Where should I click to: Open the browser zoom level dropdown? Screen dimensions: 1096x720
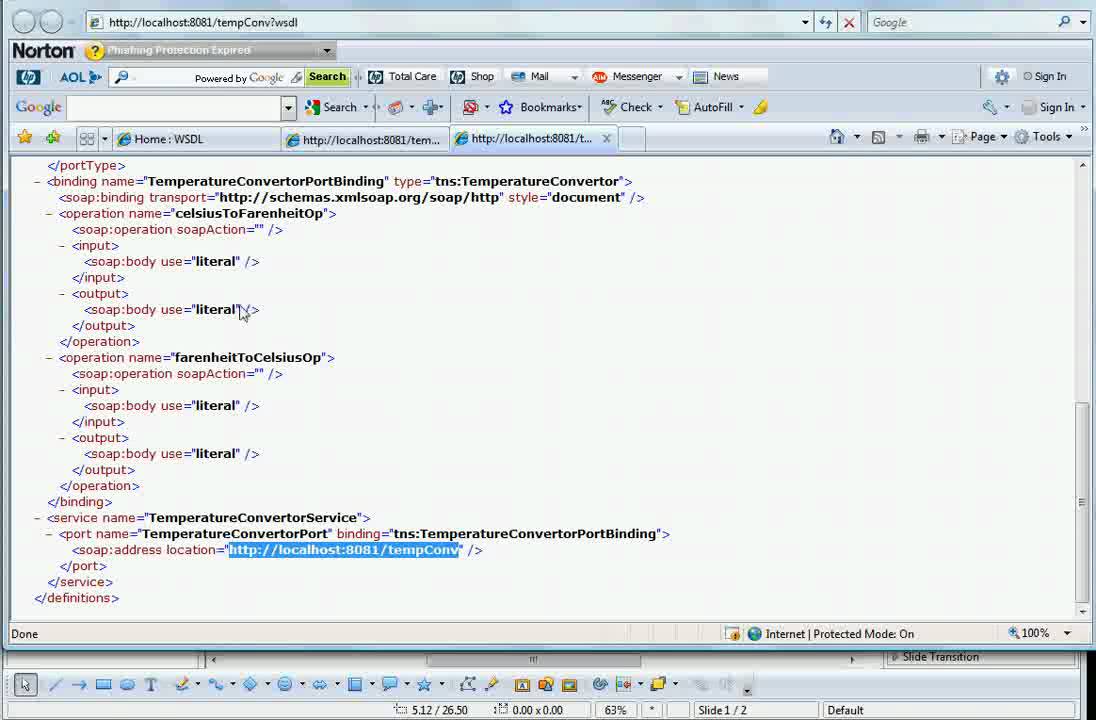(1067, 633)
